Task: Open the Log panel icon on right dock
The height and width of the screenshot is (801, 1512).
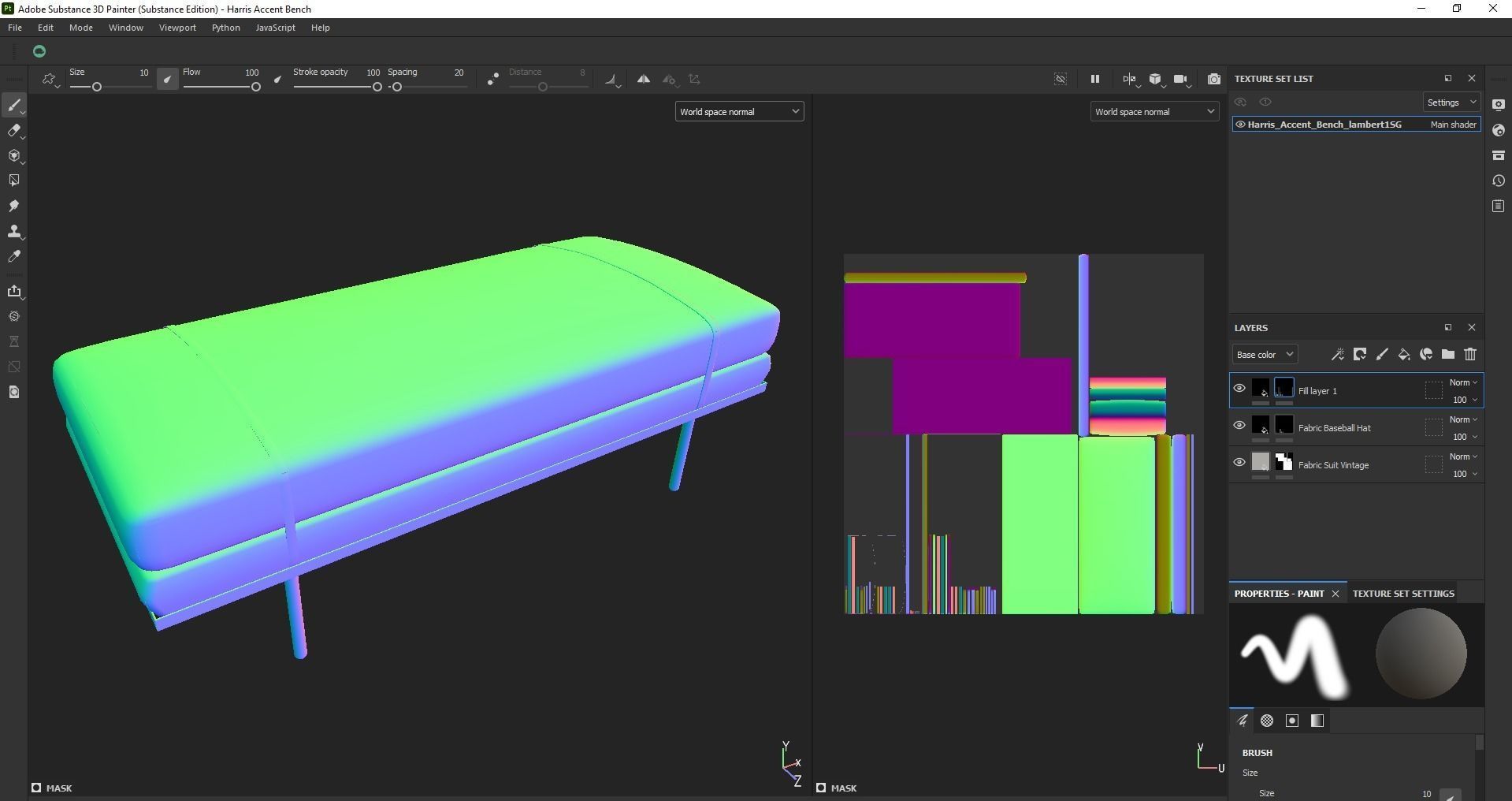Action: pyautogui.click(x=1499, y=206)
